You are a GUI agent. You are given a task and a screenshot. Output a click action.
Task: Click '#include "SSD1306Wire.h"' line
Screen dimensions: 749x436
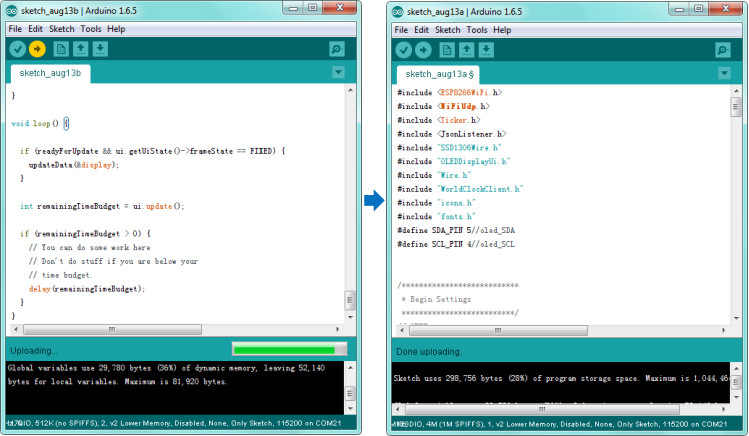(x=449, y=148)
